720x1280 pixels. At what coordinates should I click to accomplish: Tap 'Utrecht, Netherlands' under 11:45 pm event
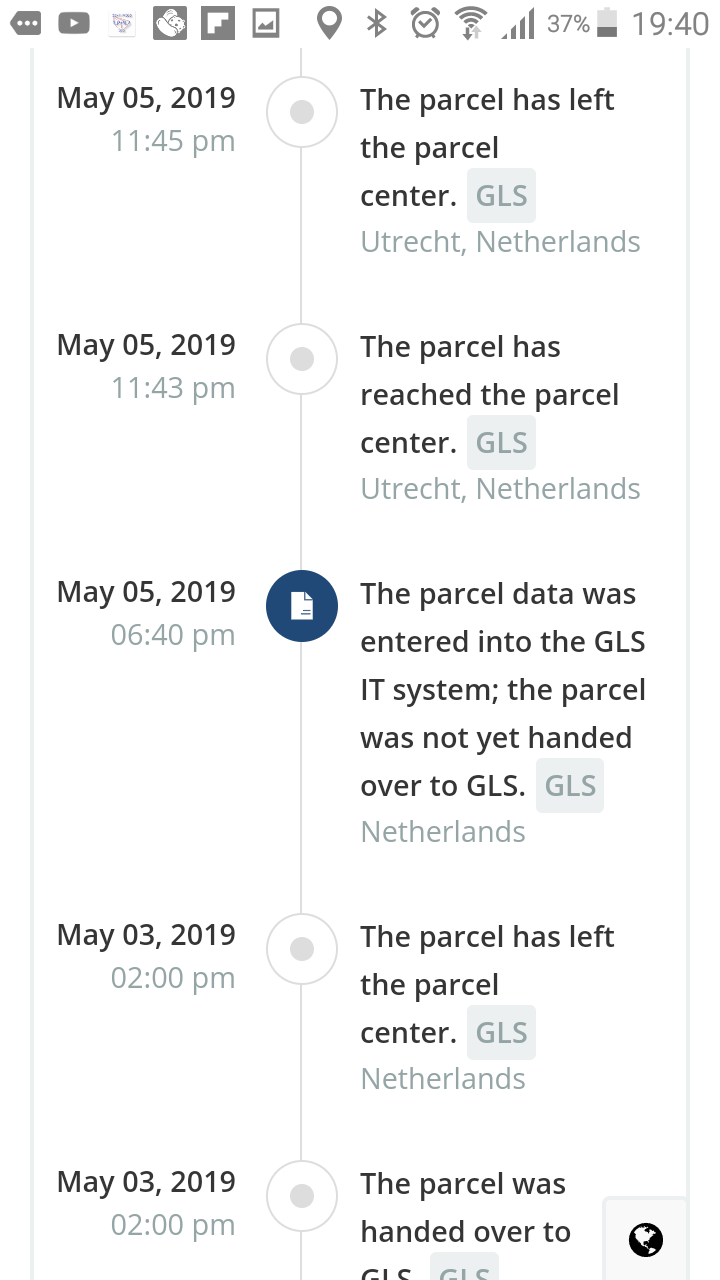click(x=500, y=242)
